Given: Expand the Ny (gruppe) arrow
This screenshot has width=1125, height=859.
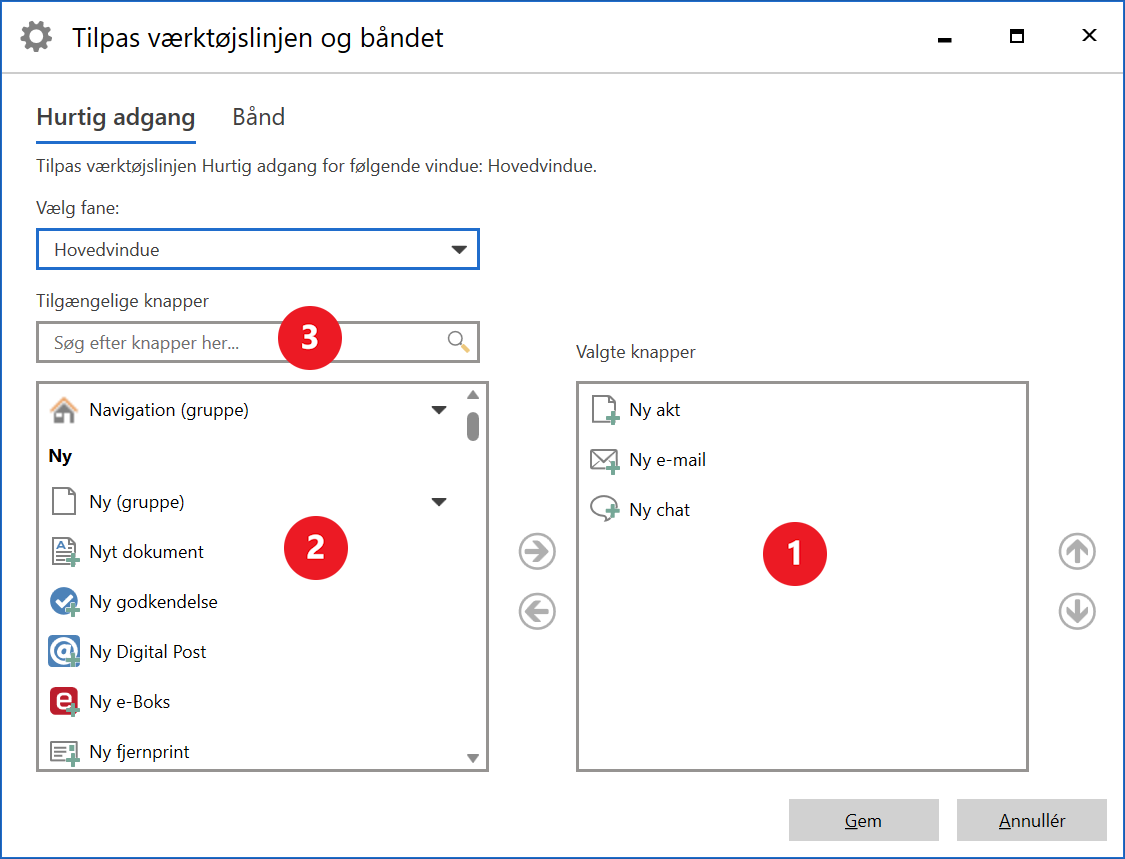Looking at the screenshot, I should [x=439, y=502].
